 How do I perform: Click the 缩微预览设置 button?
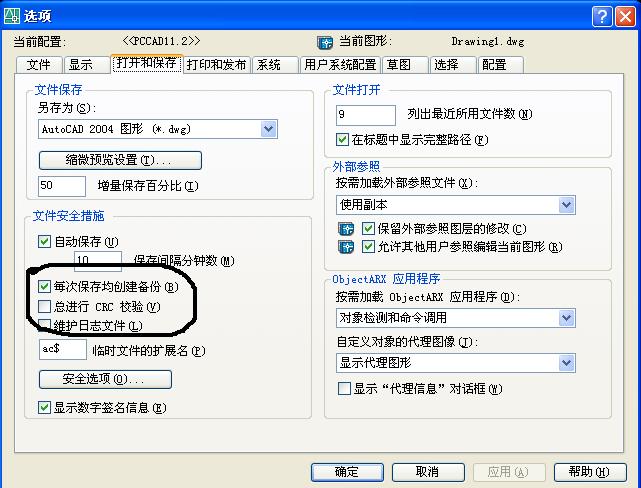coord(120,160)
